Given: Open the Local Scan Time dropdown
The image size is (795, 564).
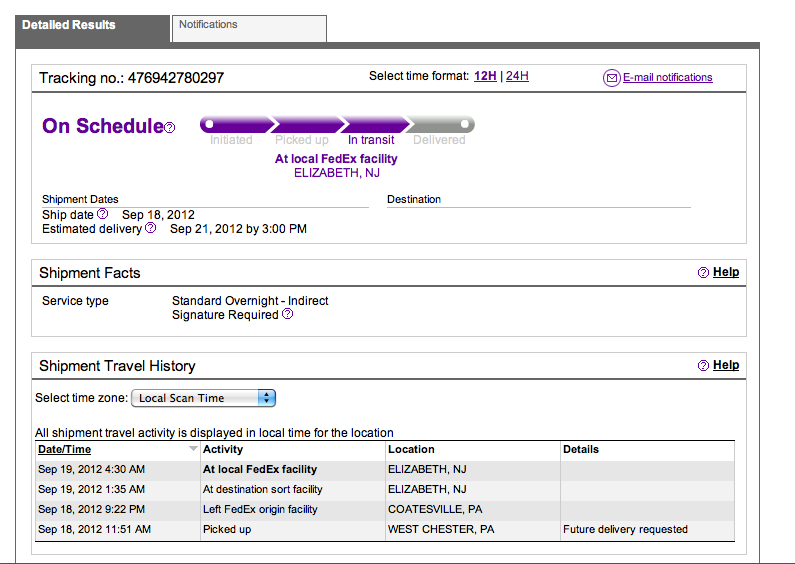Looking at the screenshot, I should [x=203, y=398].
